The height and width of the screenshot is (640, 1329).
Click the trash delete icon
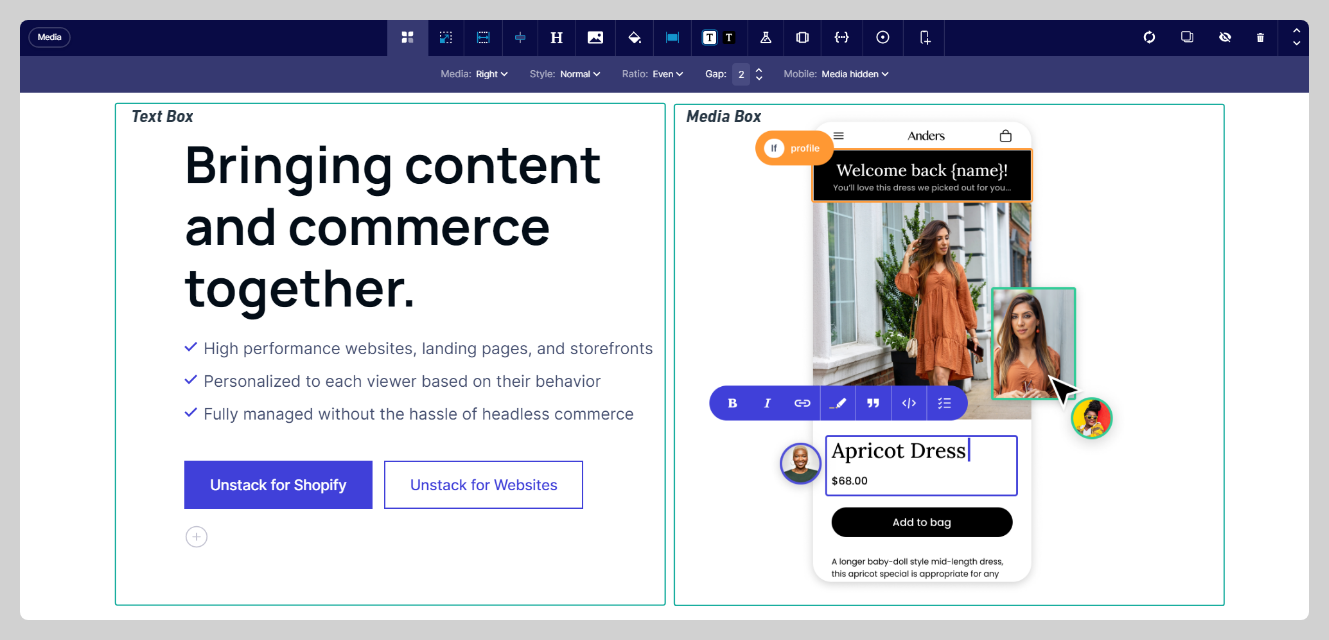point(1260,38)
